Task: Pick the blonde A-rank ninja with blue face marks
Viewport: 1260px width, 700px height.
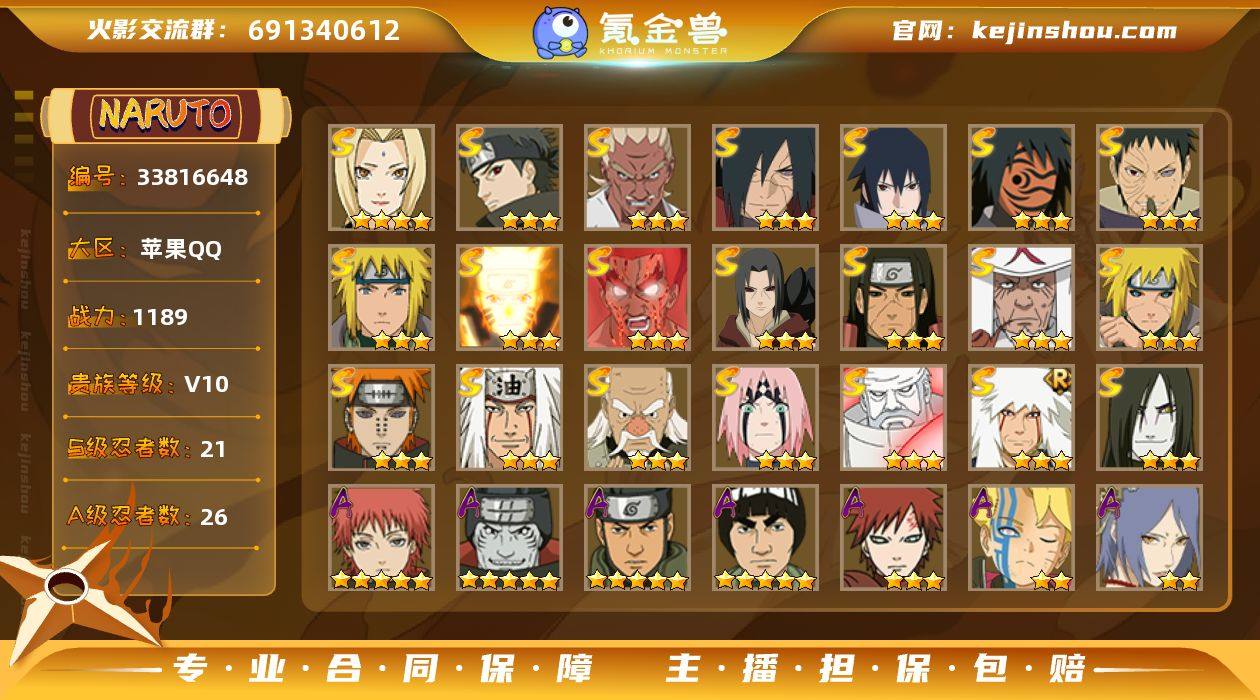Action: 1021,538
